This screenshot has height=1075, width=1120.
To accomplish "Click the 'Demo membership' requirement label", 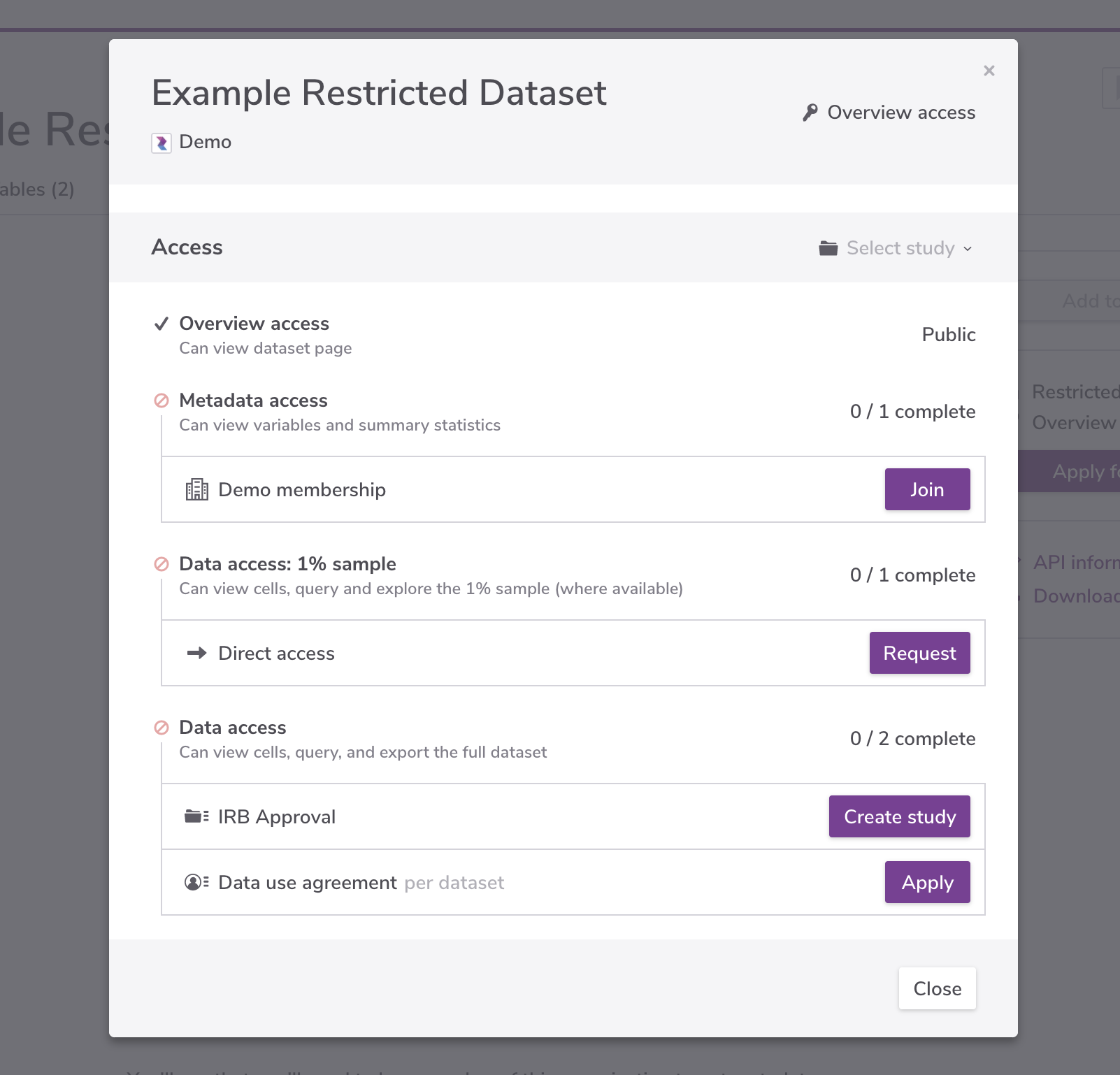I will 302,490.
